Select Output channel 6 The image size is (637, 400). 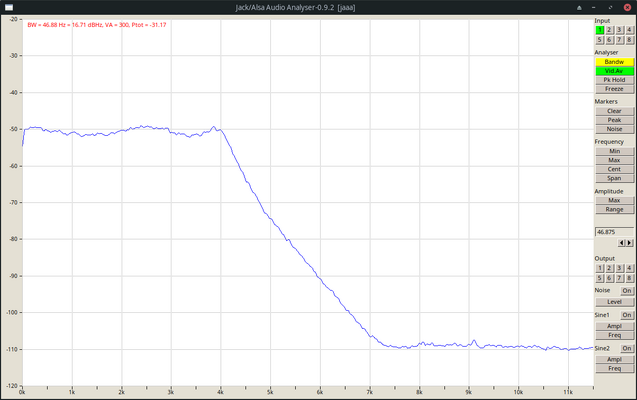[x=609, y=278]
